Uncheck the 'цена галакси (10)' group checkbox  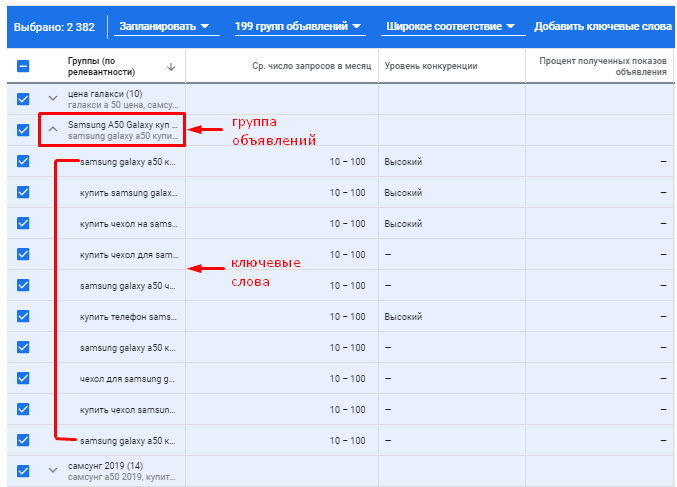coord(23,99)
